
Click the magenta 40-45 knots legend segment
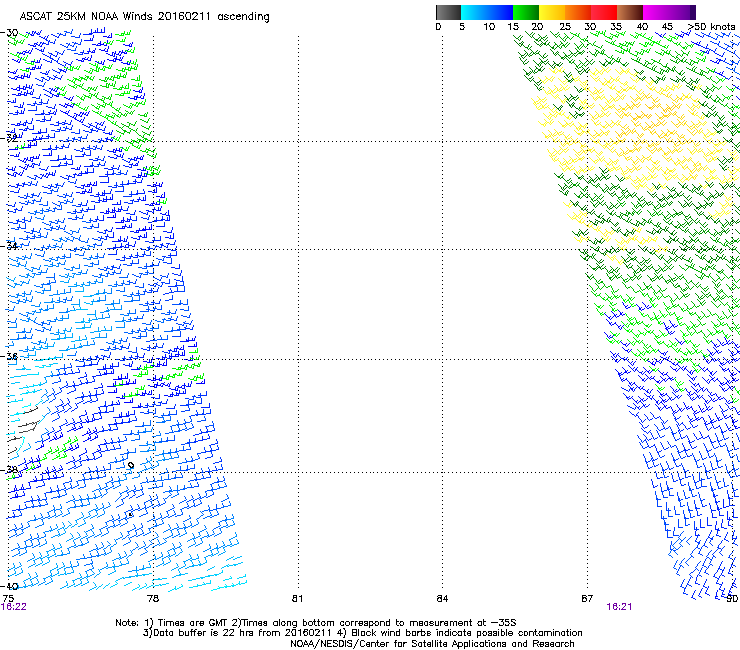pyautogui.click(x=656, y=12)
